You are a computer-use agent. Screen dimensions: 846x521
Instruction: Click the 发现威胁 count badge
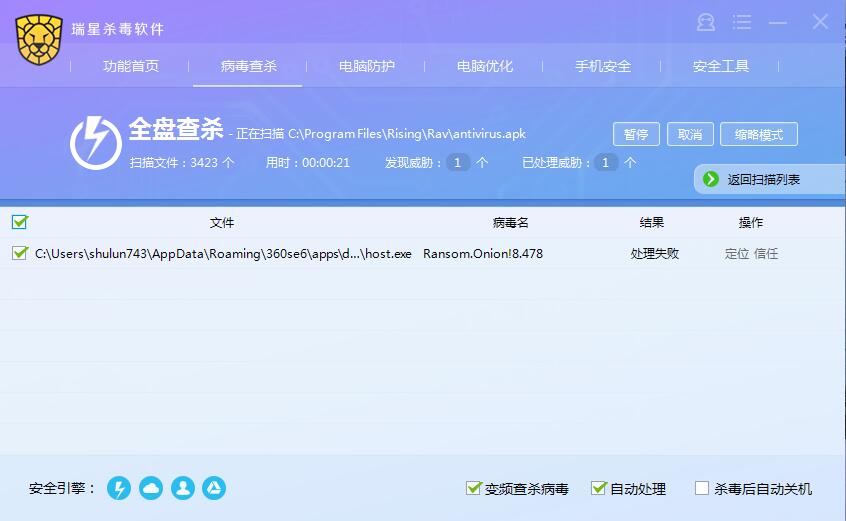point(458,162)
